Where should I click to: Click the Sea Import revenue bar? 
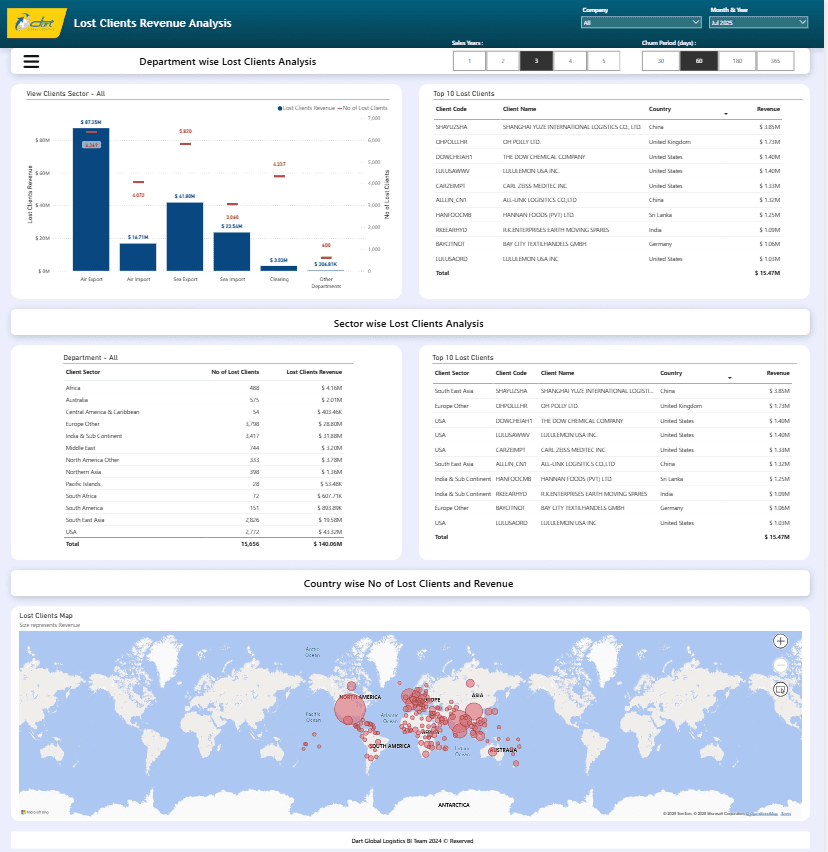pyautogui.click(x=232, y=252)
